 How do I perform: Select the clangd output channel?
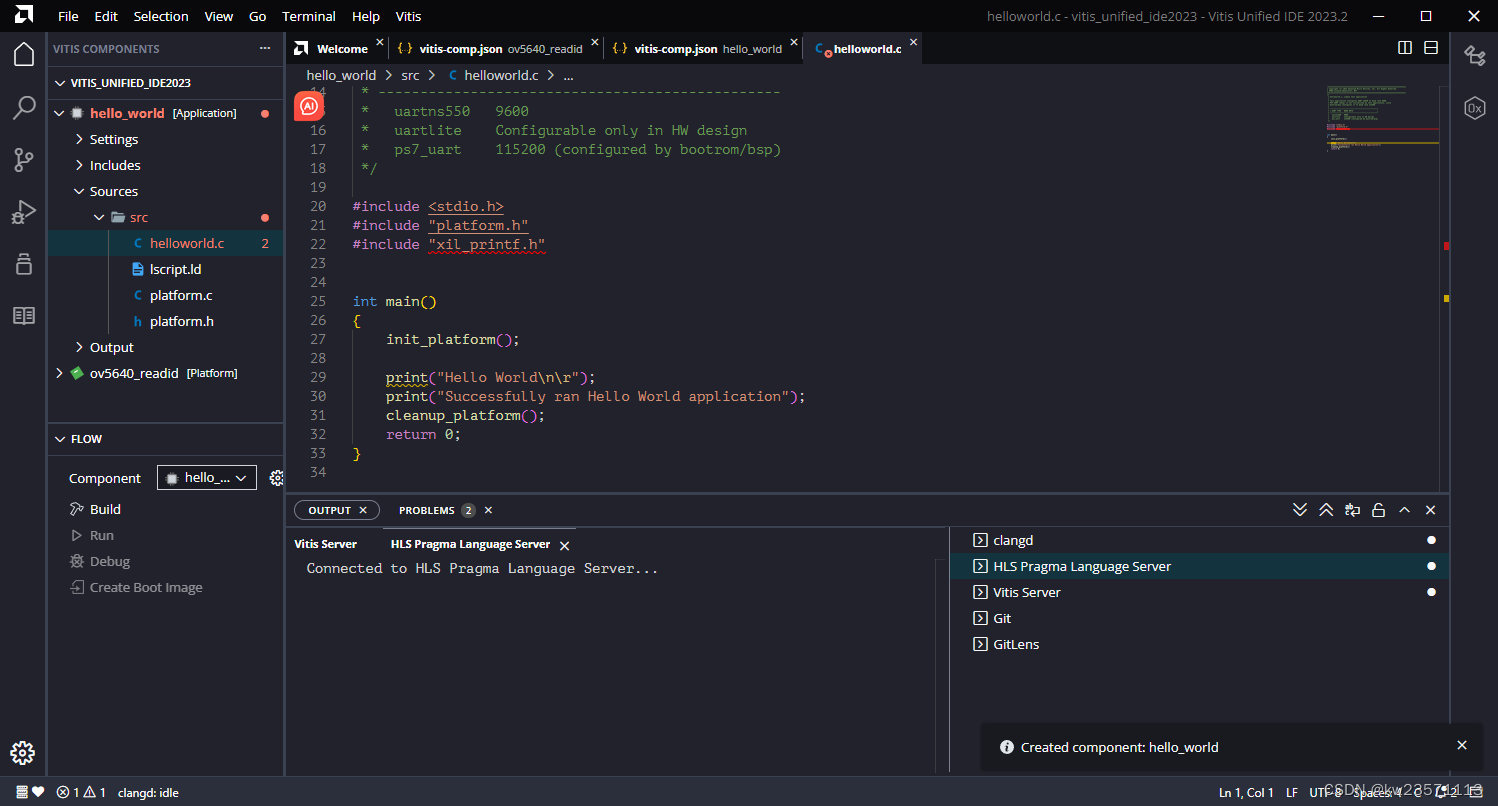[x=1200, y=540]
